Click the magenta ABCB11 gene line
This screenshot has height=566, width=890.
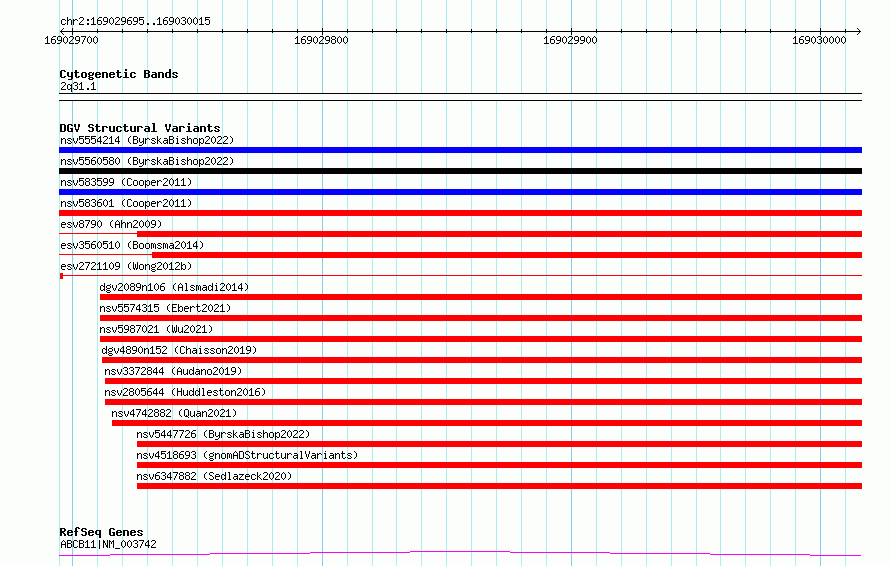tap(460, 554)
